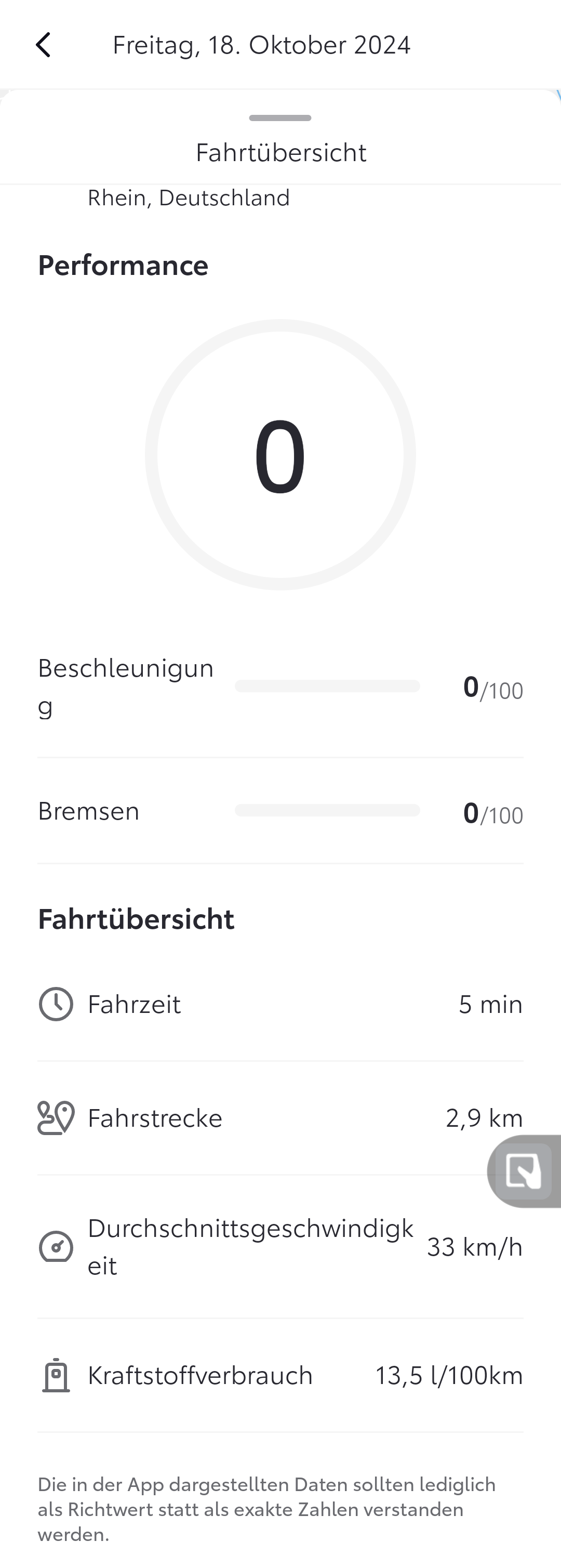Click the clock icon beside Fahrzeit
The width and height of the screenshot is (561, 1568).
(56, 1004)
